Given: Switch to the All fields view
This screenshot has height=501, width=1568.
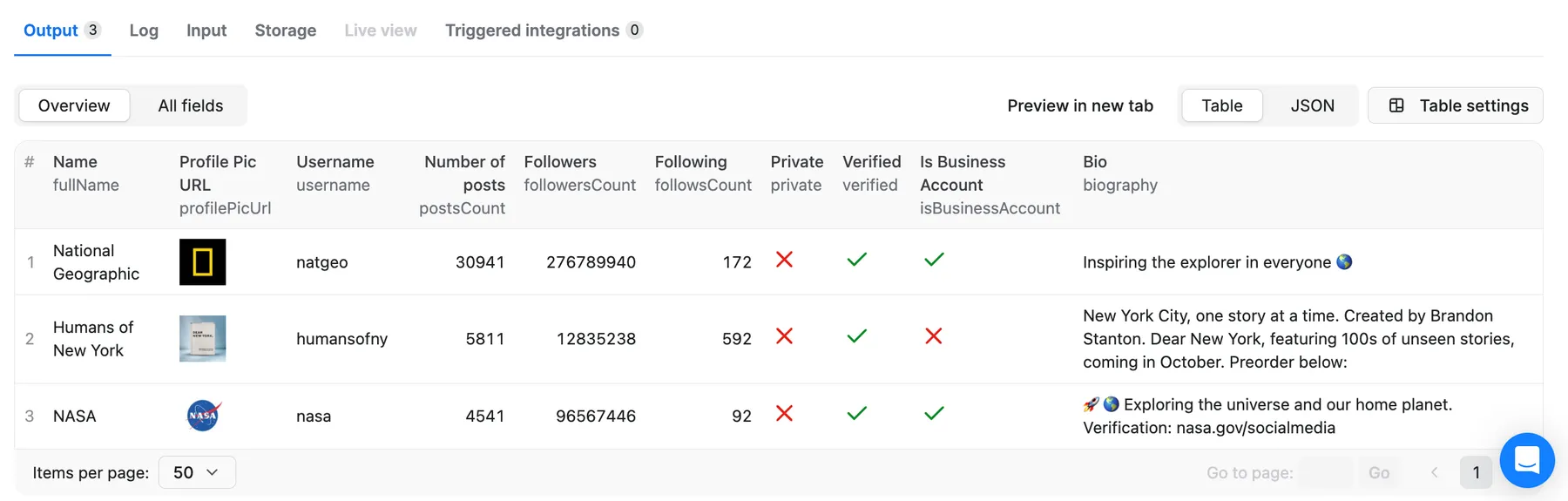Looking at the screenshot, I should (190, 105).
